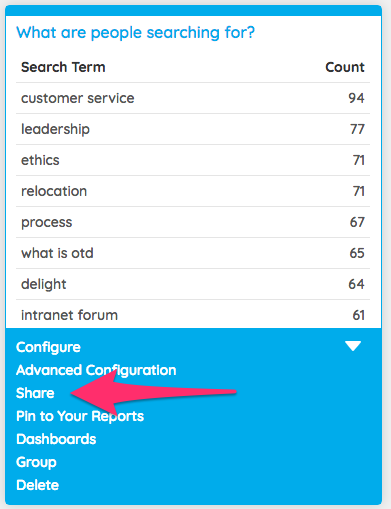Image resolution: width=391 pixels, height=509 pixels.
Task: Click the count 94 value
Action: [x=356, y=98]
